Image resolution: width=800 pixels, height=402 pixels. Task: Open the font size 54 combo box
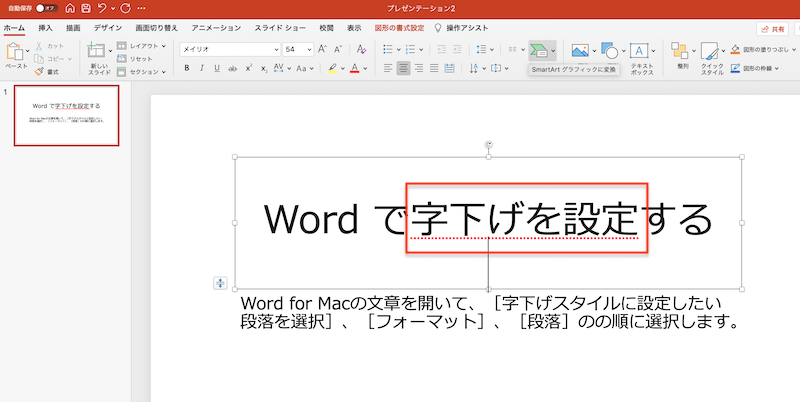(x=298, y=49)
